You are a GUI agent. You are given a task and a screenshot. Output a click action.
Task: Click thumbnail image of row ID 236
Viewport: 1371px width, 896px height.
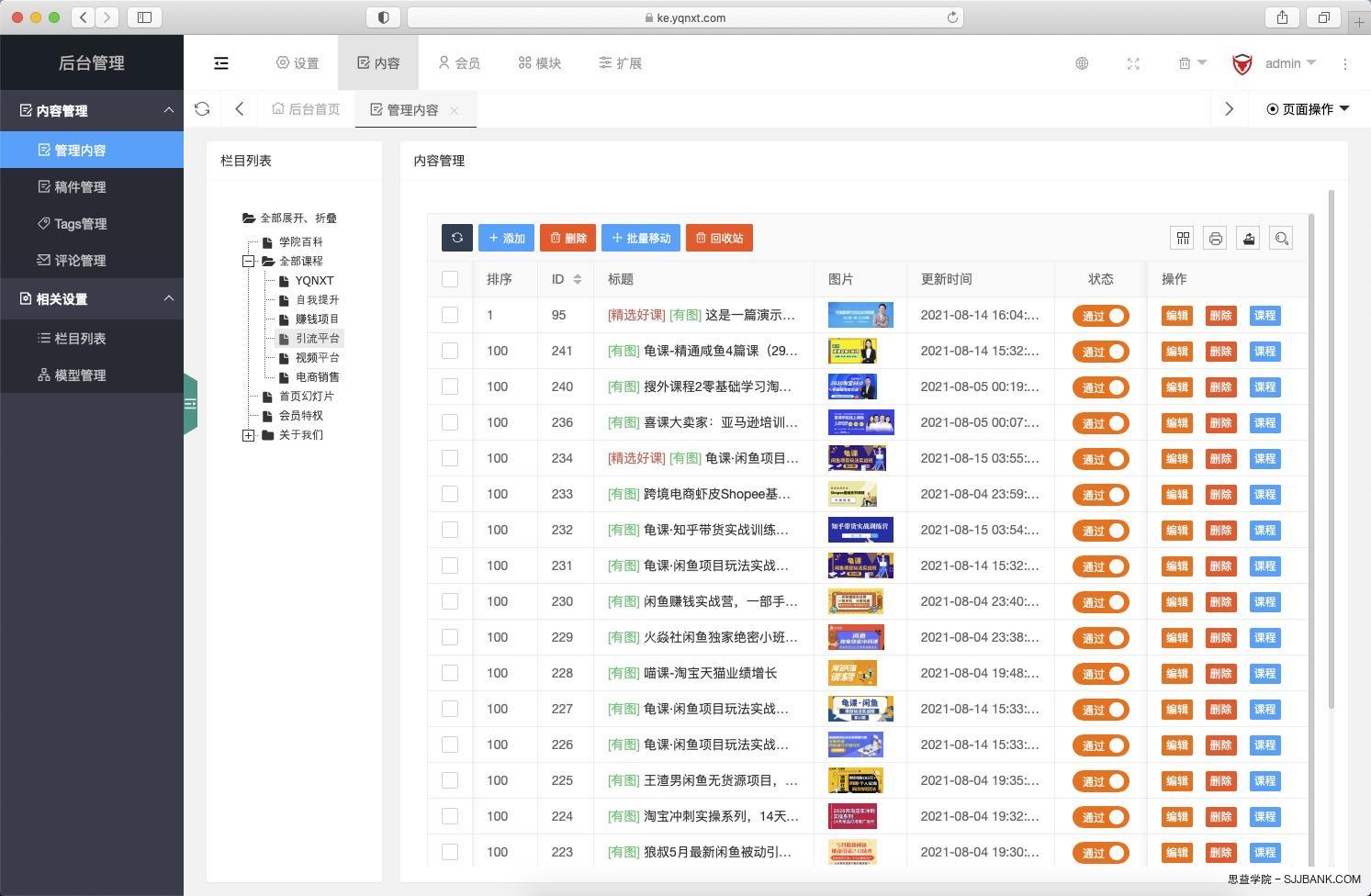860,422
